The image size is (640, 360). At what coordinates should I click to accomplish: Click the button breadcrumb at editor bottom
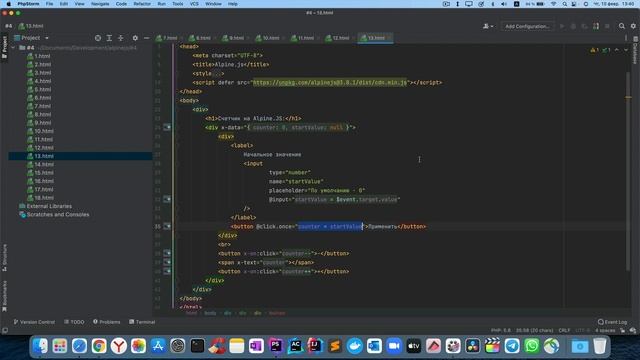[x=277, y=313]
